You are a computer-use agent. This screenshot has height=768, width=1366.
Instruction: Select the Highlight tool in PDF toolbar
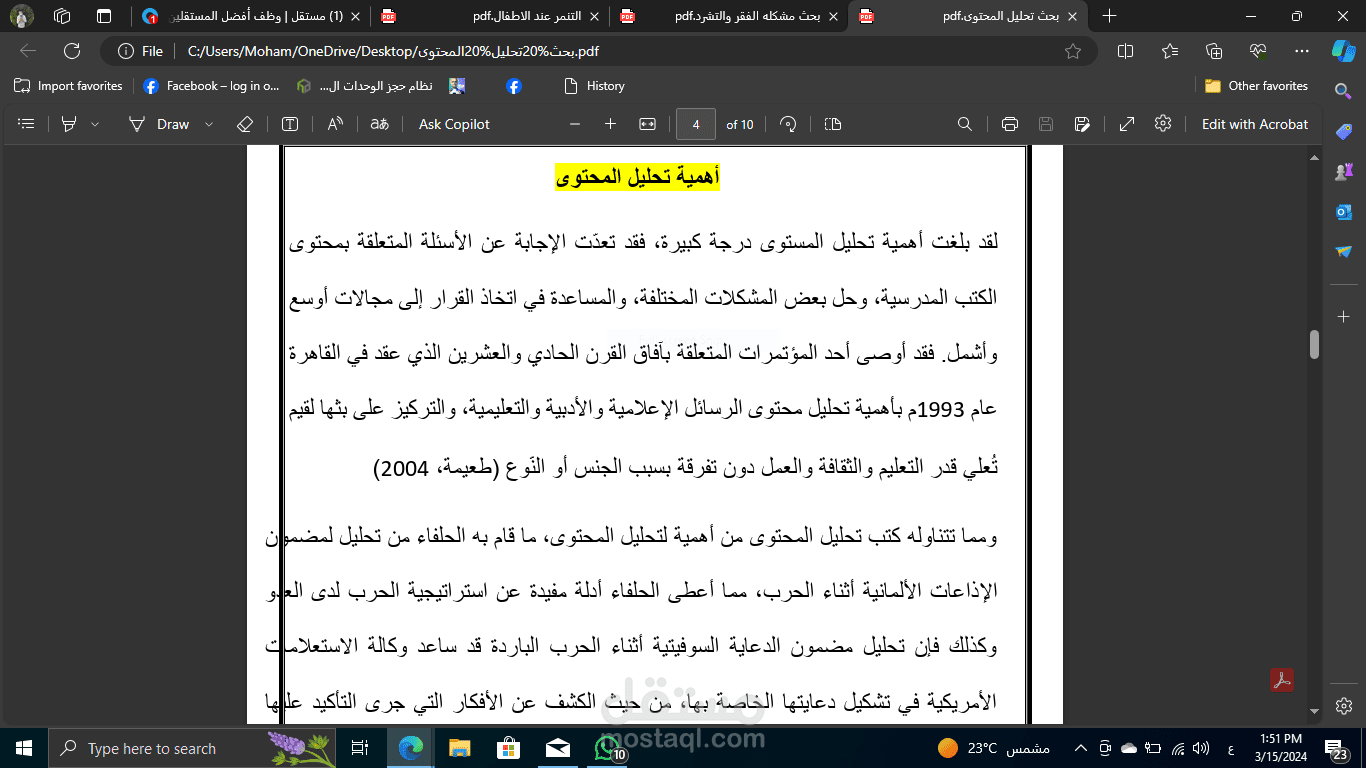(69, 124)
